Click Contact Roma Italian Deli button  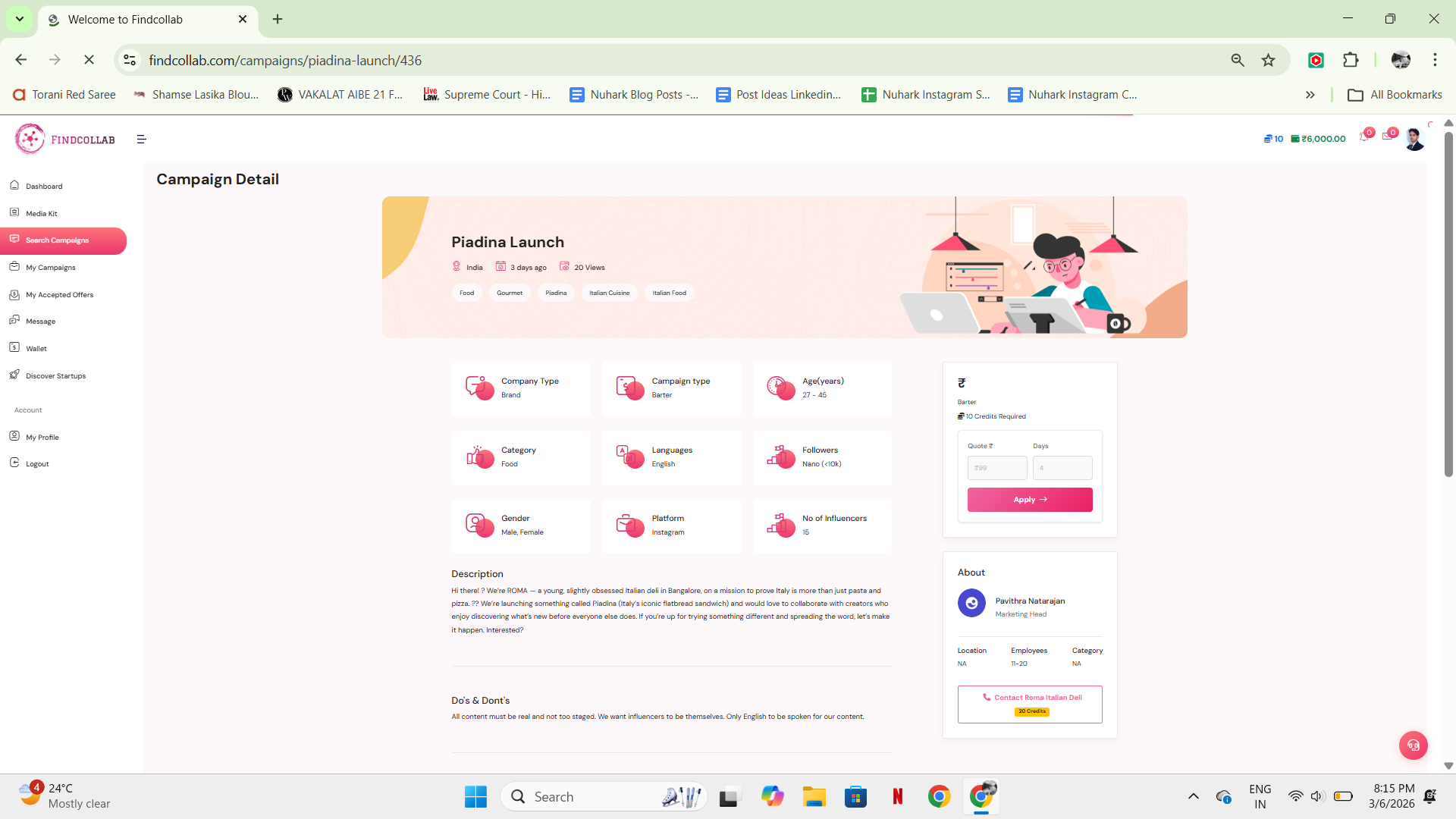coord(1030,704)
